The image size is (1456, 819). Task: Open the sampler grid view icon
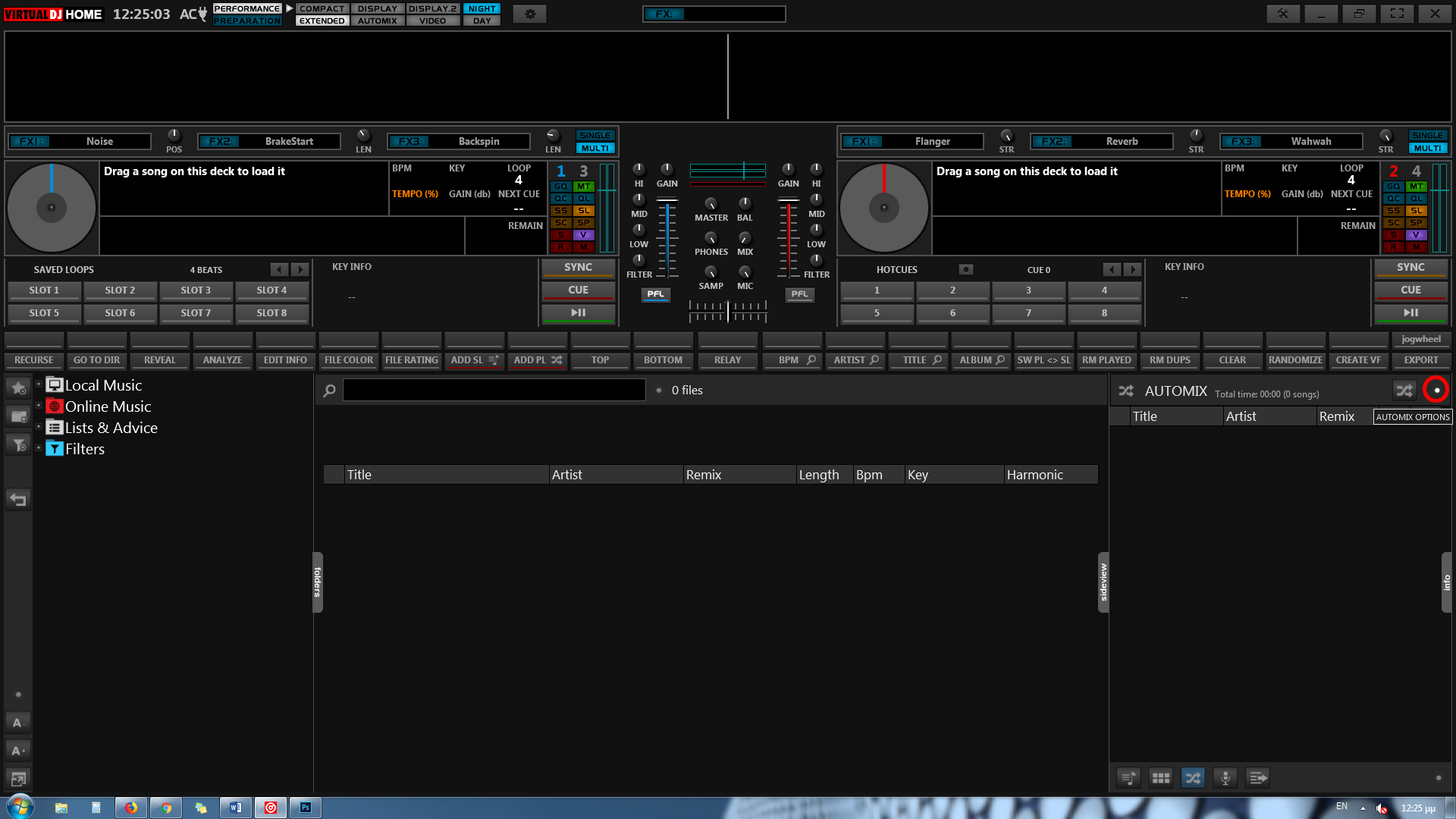click(x=1160, y=778)
